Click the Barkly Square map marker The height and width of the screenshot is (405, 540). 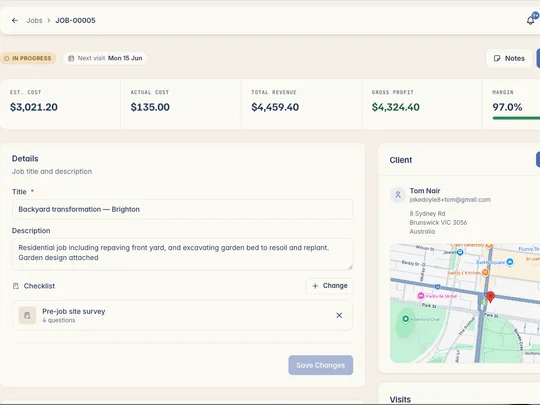pyautogui.click(x=510, y=262)
